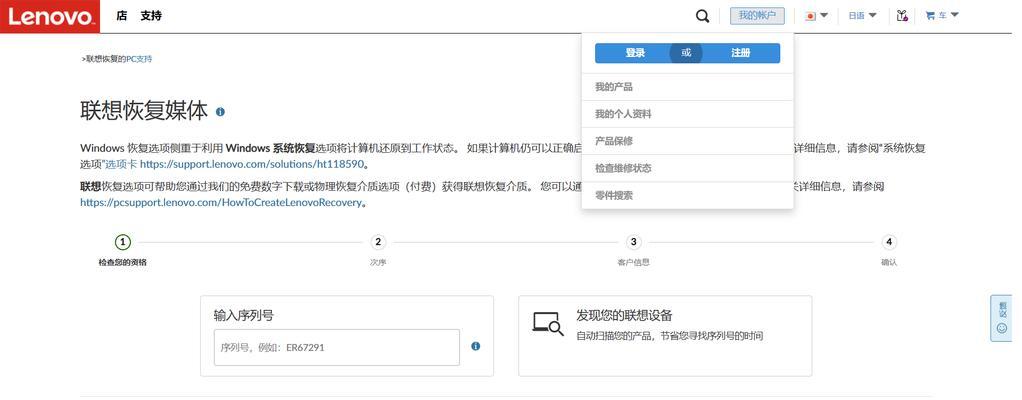Click step 2 次序 circle
Image resolution: width=1022 pixels, height=400 pixels.
click(x=378, y=242)
